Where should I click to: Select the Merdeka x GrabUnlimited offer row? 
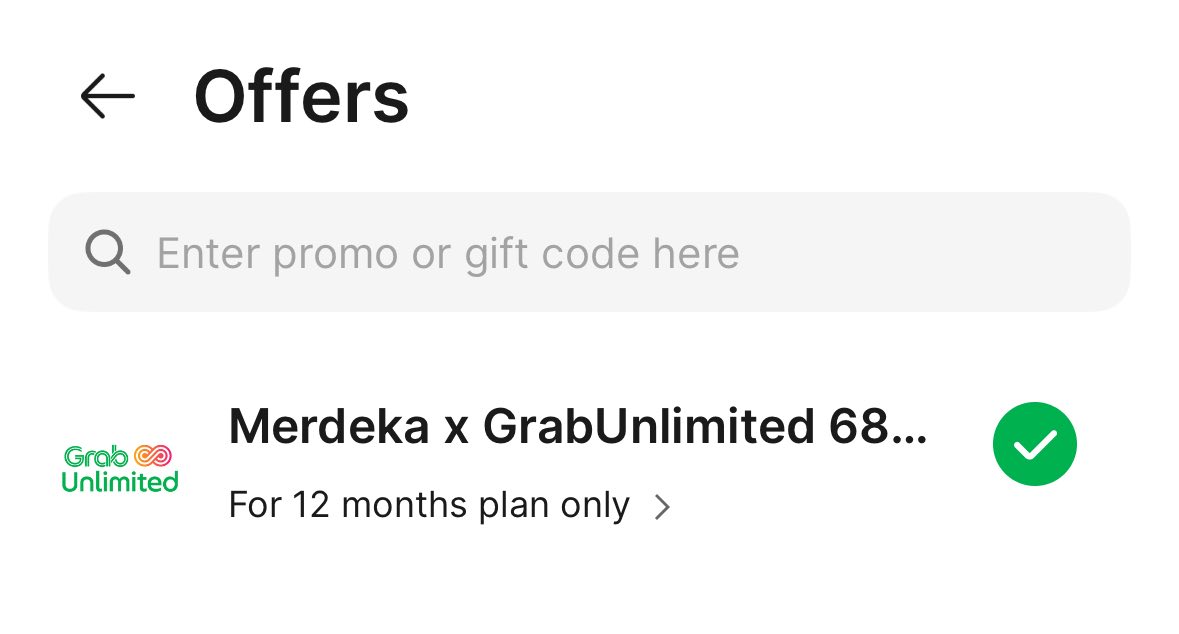[578, 467]
